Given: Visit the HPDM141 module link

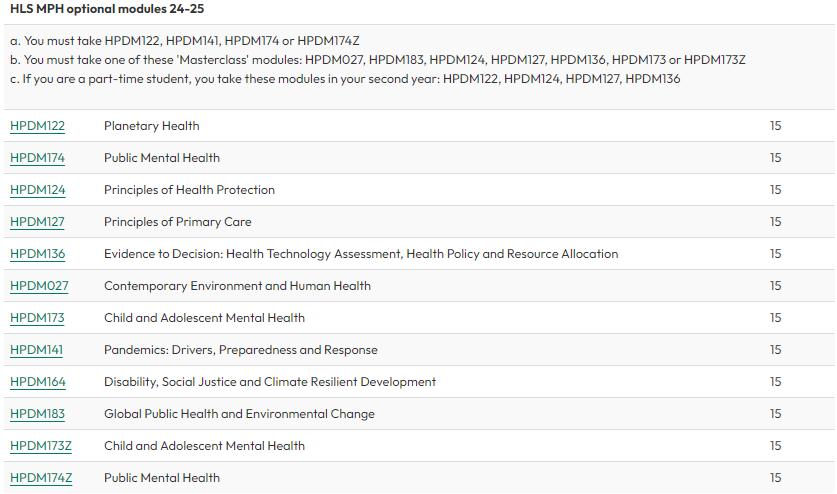Looking at the screenshot, I should pyautogui.click(x=36, y=350).
